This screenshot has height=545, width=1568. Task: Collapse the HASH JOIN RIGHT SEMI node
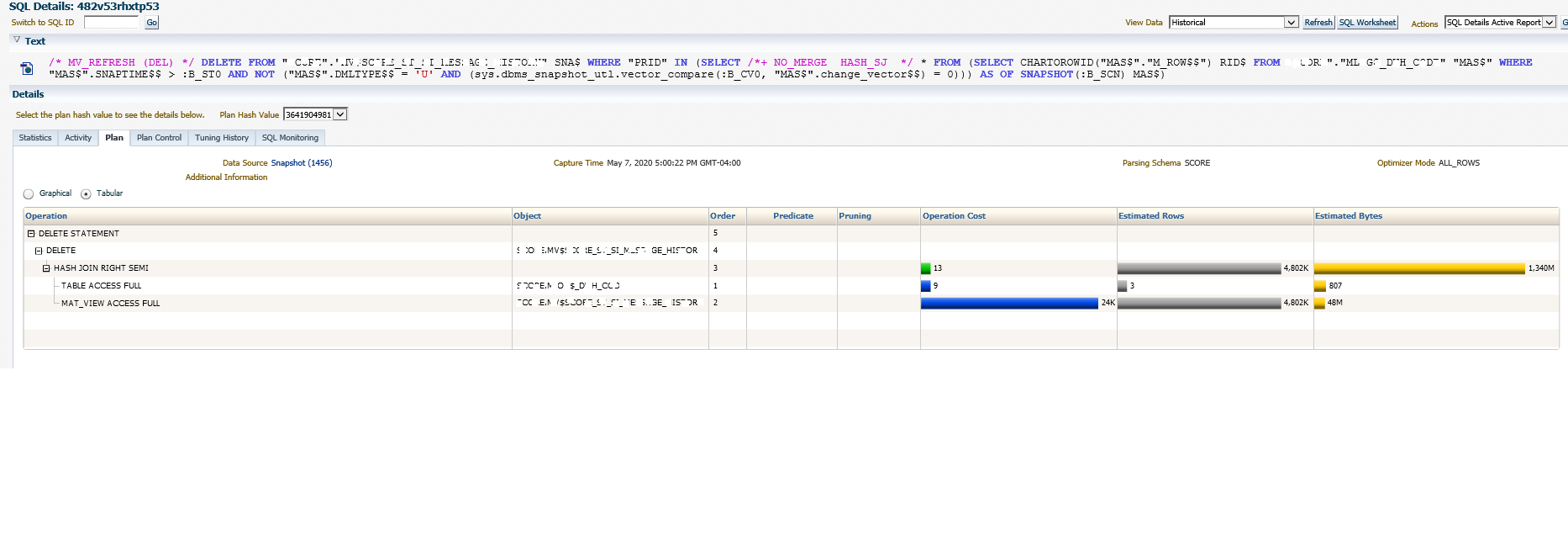point(46,268)
